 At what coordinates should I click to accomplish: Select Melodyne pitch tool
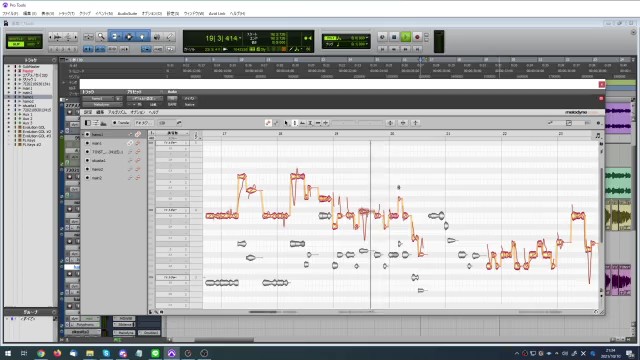294,123
